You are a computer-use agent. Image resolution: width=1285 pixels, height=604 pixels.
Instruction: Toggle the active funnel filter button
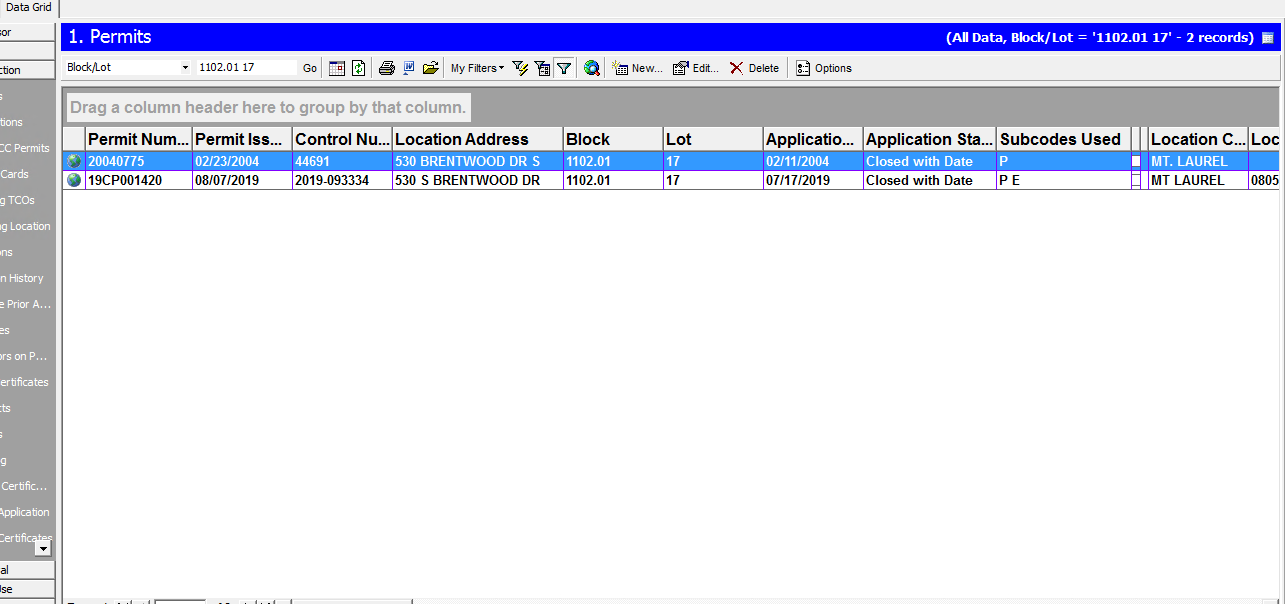pos(564,68)
